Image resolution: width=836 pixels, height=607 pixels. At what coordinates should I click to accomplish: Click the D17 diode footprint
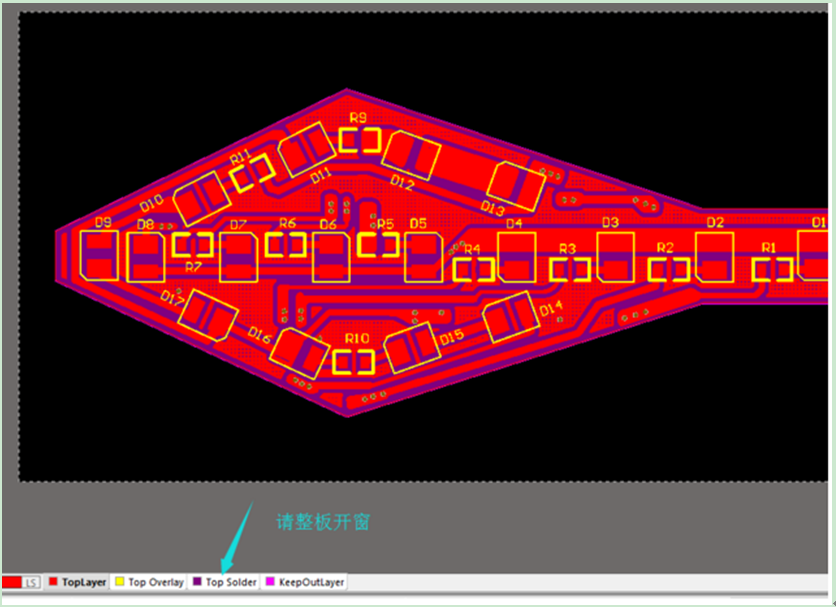coord(211,315)
